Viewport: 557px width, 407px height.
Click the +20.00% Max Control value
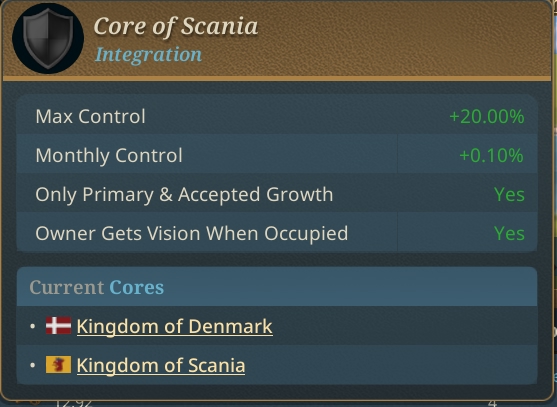(487, 116)
